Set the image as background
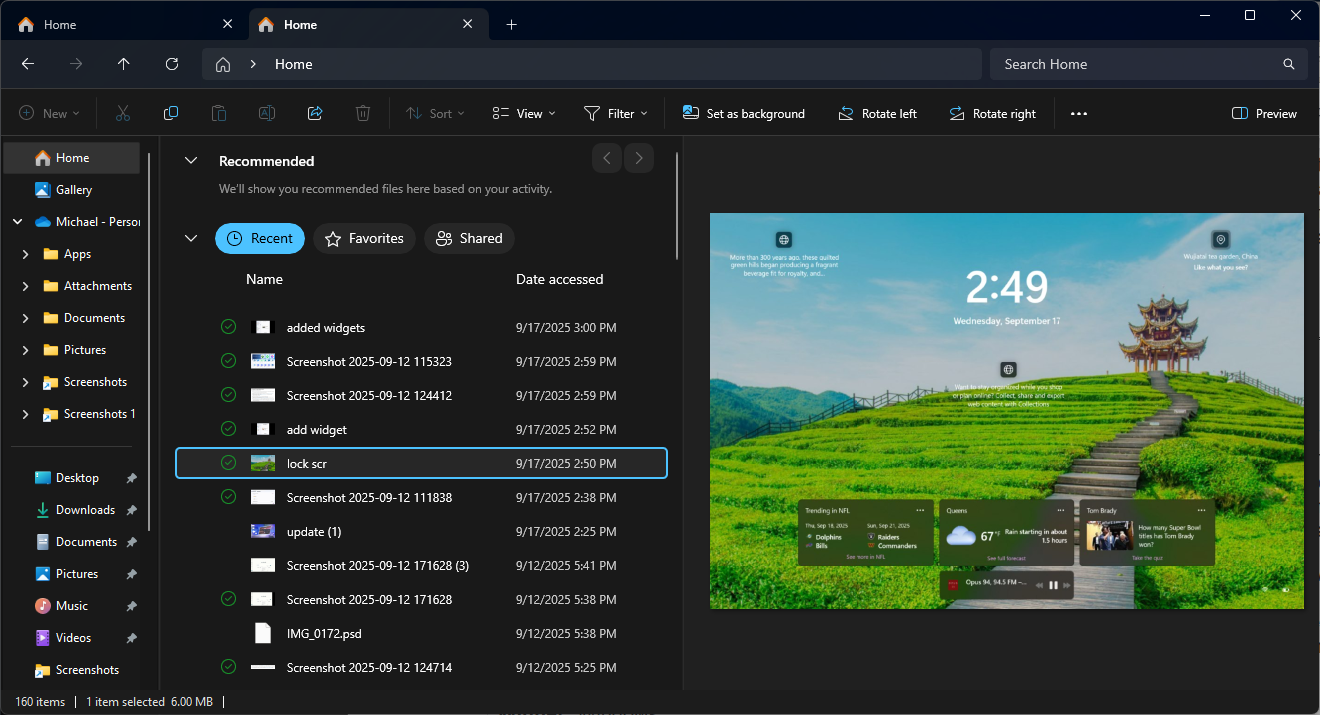 point(743,113)
